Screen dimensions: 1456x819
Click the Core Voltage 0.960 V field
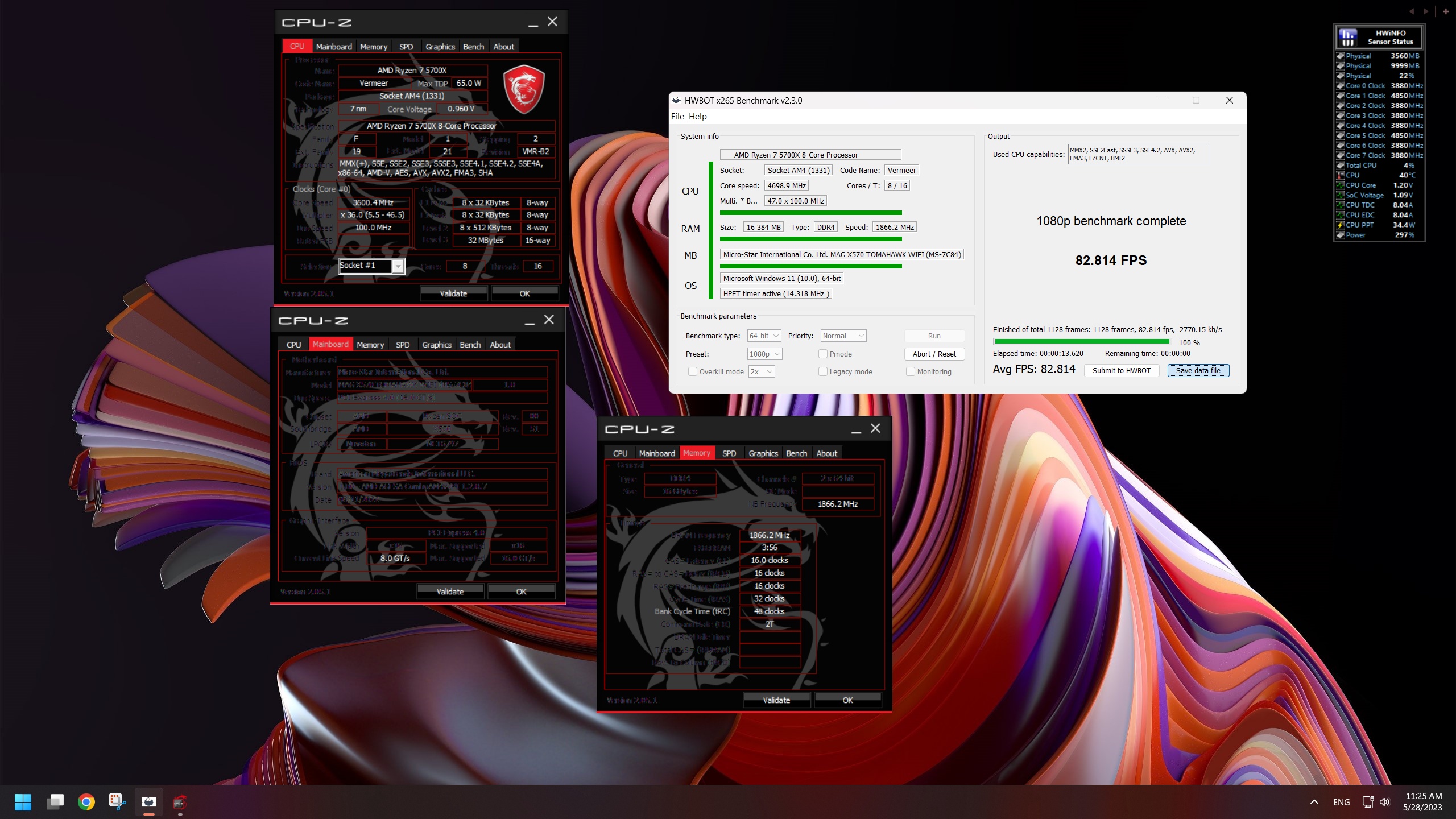(461, 109)
